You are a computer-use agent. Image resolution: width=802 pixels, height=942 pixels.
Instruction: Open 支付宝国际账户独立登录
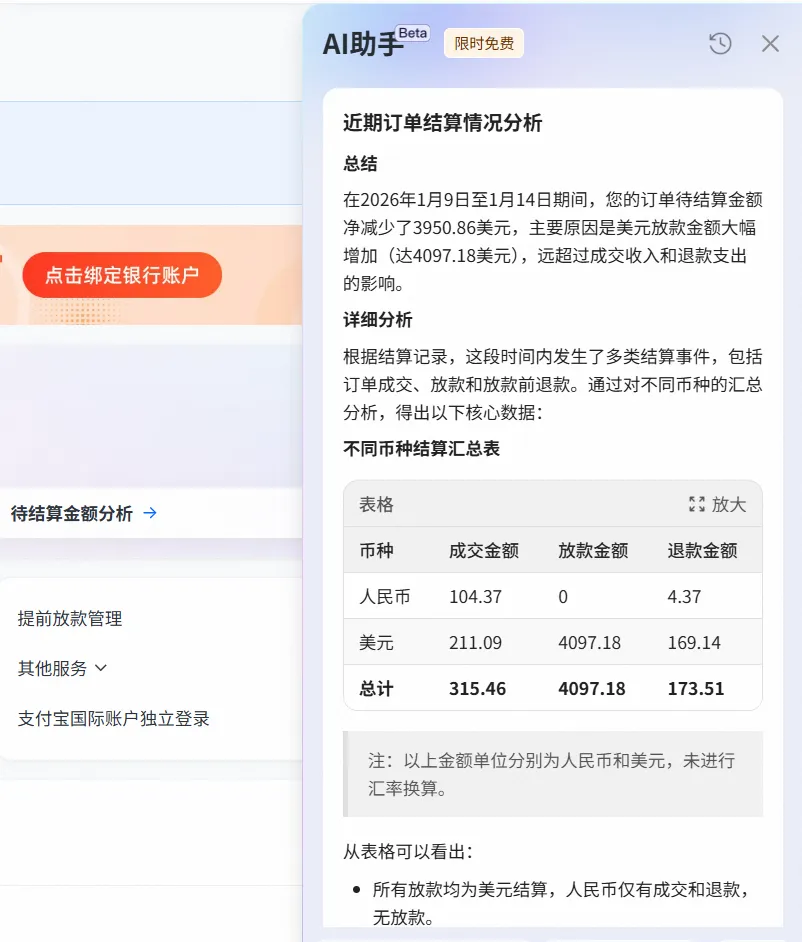(x=114, y=718)
